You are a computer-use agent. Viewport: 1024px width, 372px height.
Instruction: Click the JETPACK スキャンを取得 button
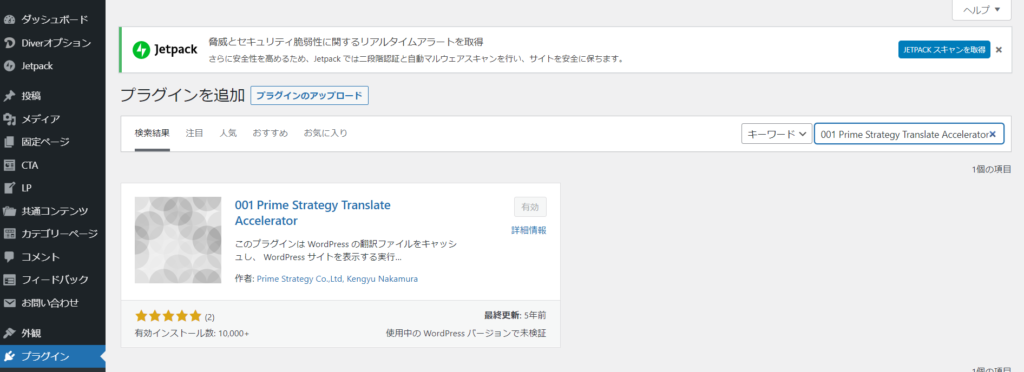click(944, 50)
